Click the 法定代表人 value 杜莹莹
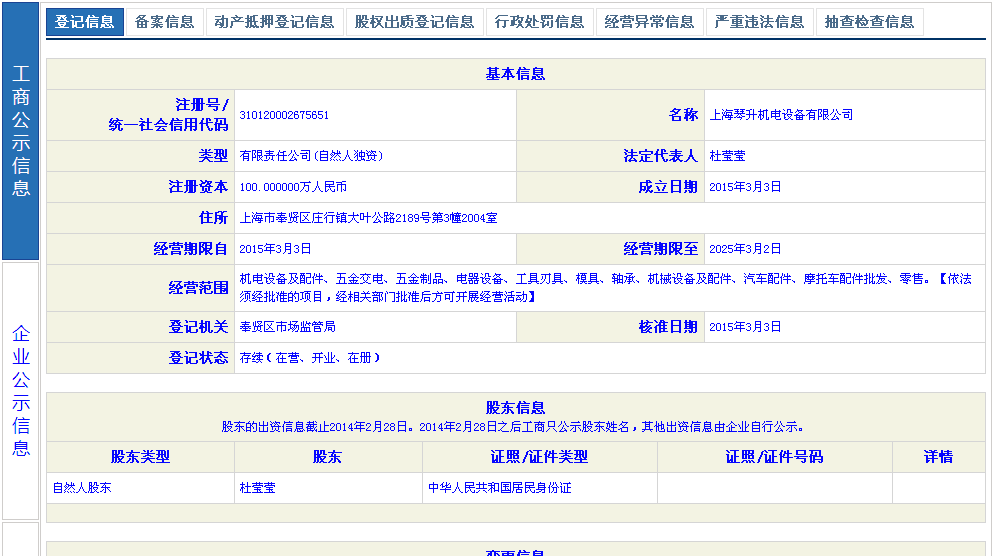This screenshot has height=556, width=993. (x=727, y=156)
